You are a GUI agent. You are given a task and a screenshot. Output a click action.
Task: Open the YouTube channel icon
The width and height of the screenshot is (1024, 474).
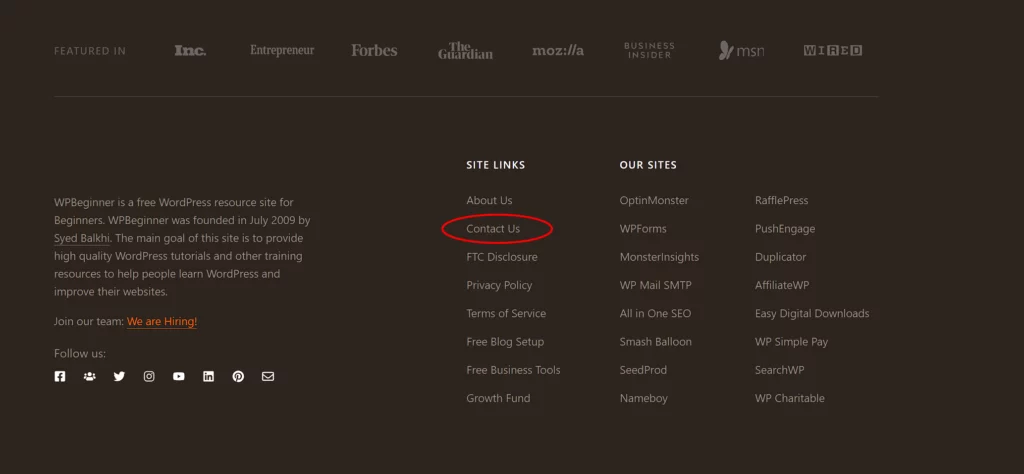(x=179, y=377)
